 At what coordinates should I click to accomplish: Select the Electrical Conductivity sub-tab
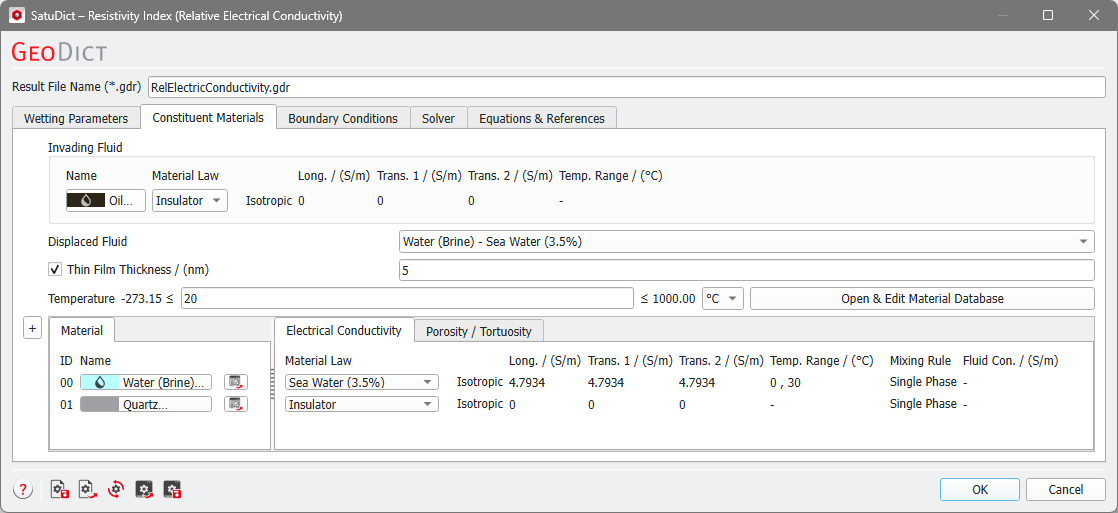point(344,330)
